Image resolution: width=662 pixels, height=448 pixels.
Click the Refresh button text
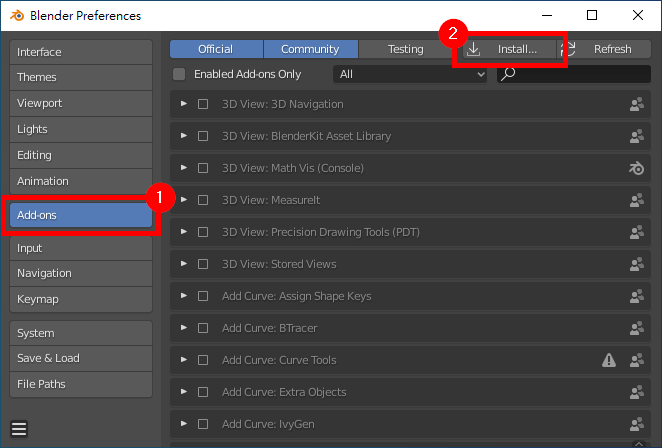pos(613,49)
